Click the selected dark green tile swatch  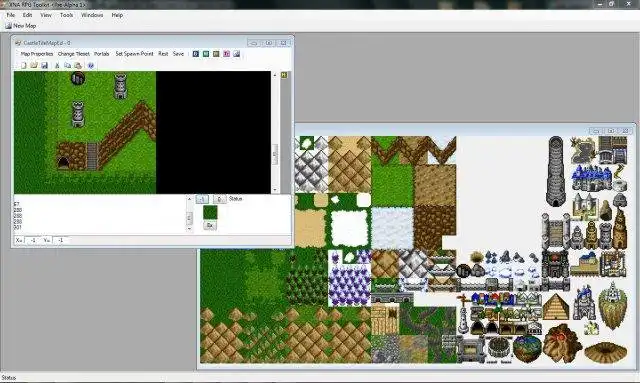210,212
